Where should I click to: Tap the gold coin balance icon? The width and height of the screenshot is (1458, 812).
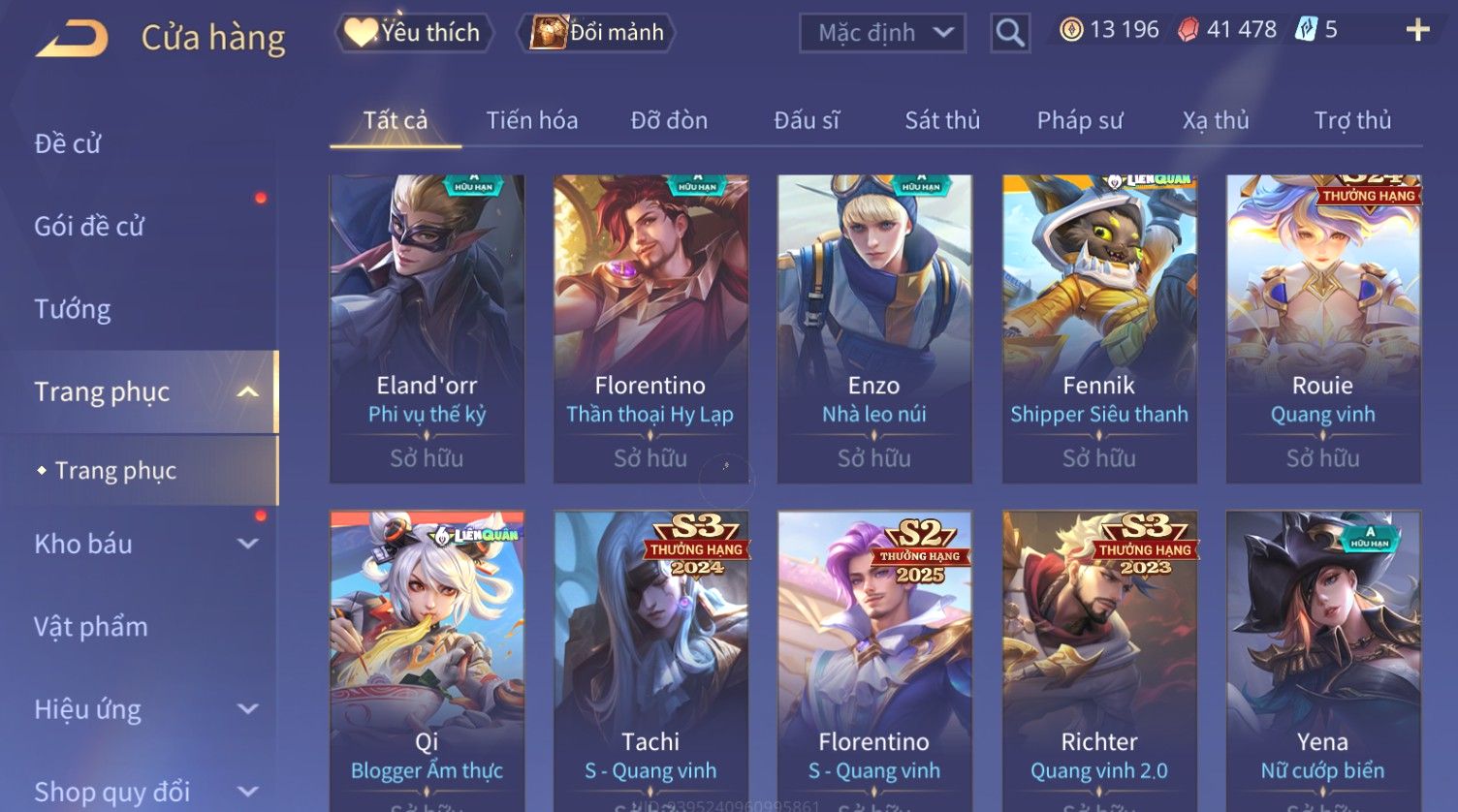pos(1071,30)
